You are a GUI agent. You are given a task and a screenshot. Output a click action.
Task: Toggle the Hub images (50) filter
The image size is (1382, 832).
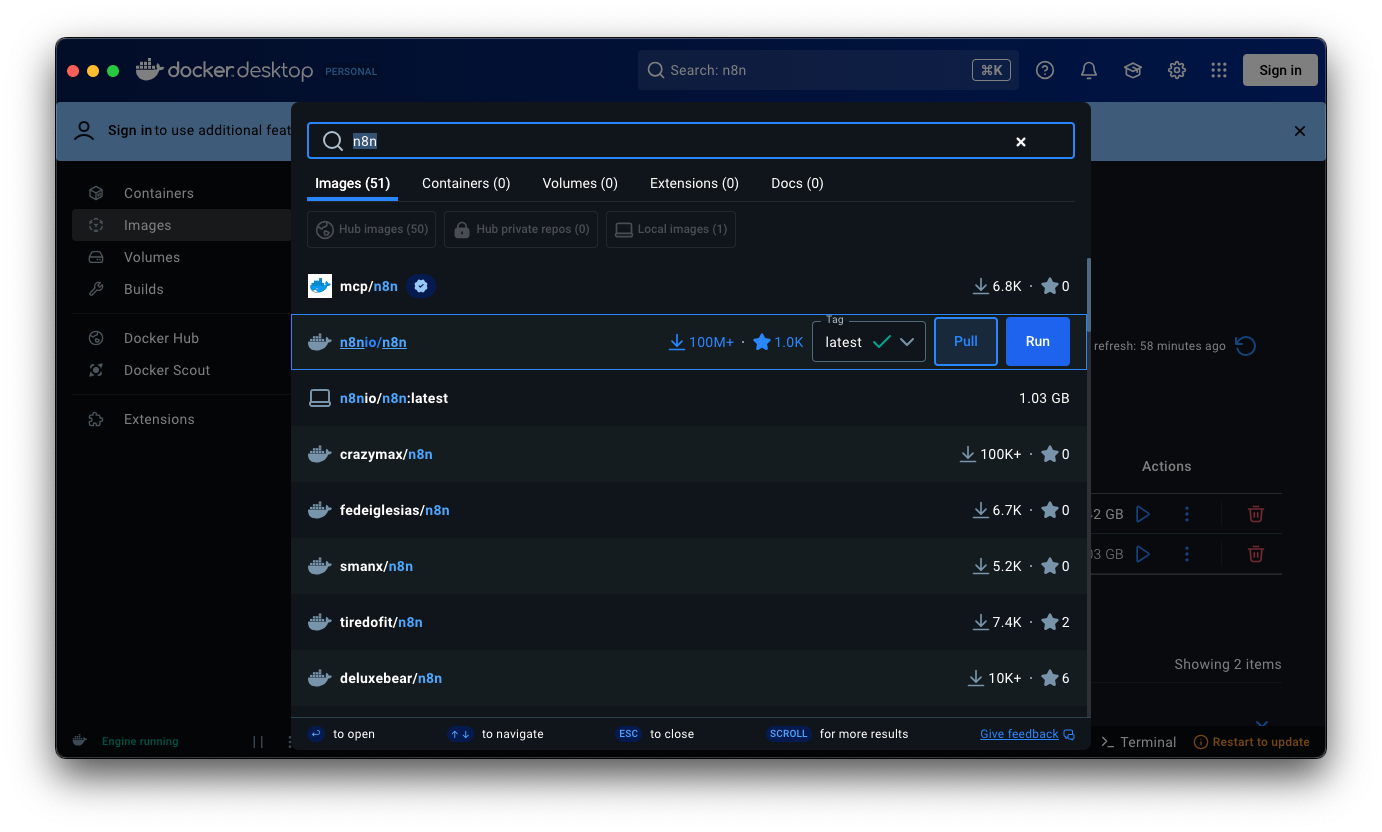(372, 229)
